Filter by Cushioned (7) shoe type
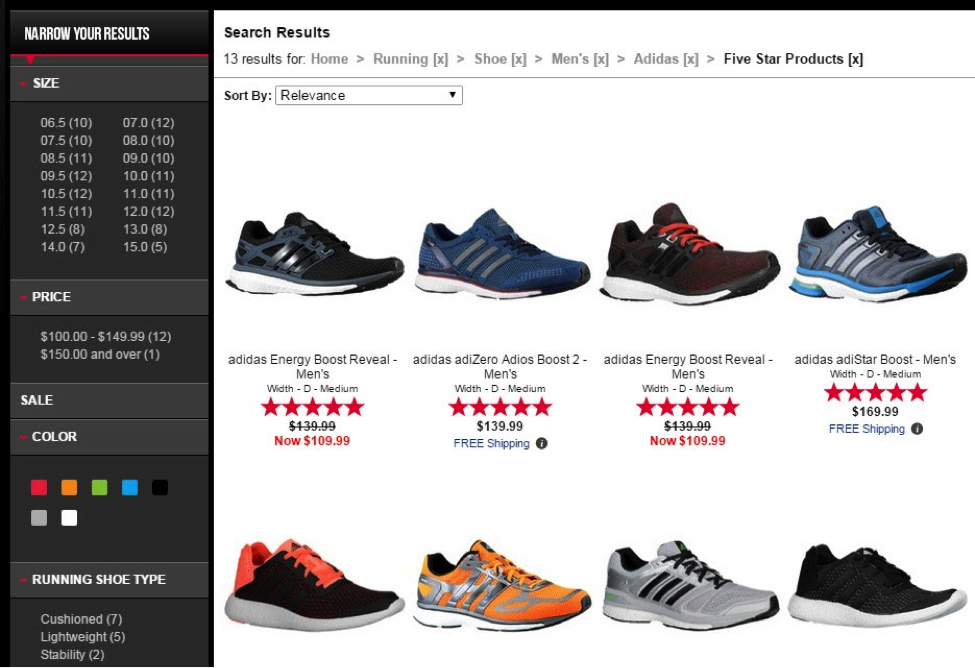 pyautogui.click(x=81, y=619)
